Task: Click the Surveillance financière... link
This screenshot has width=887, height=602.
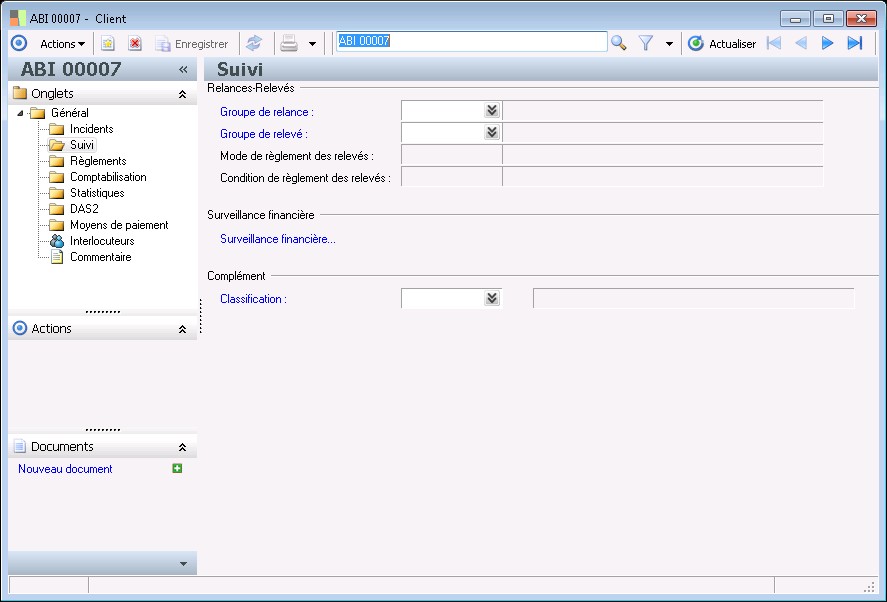Action: (277, 239)
